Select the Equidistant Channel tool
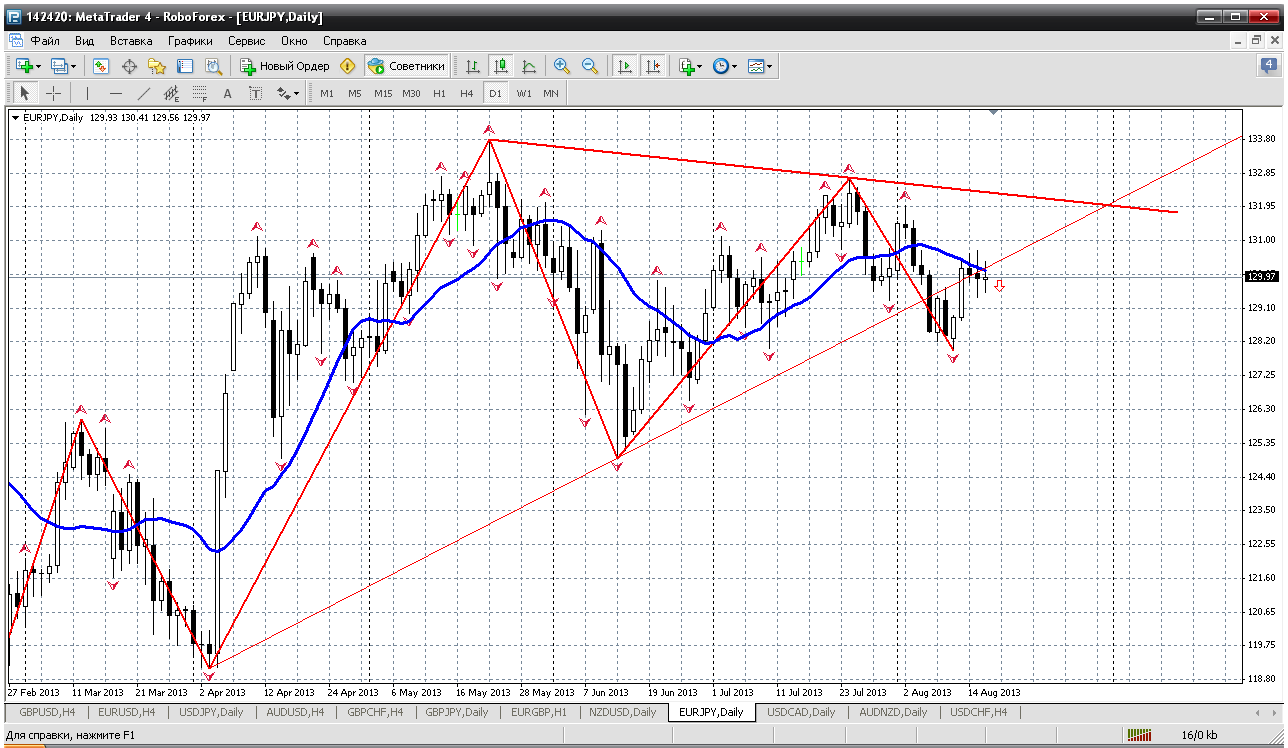The width and height of the screenshot is (1288, 748). [x=172, y=93]
